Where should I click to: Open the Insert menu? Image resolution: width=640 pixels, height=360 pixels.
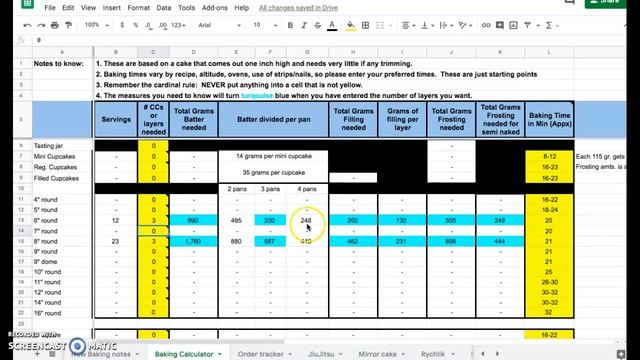click(x=111, y=8)
